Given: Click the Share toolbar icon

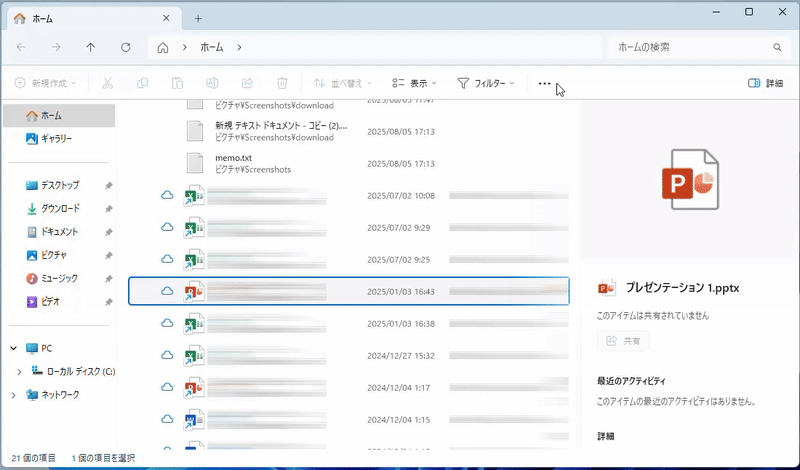Looking at the screenshot, I should 247,83.
